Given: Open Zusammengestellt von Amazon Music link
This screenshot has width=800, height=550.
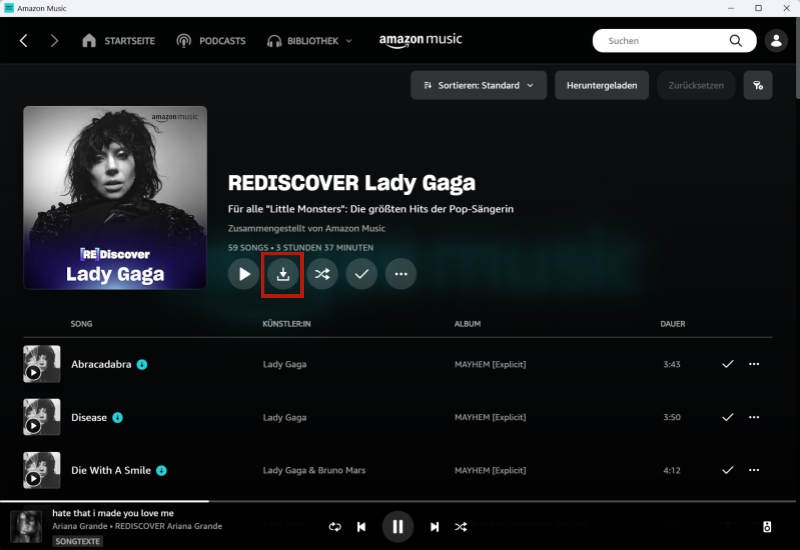Looking at the screenshot, I should point(307,229).
